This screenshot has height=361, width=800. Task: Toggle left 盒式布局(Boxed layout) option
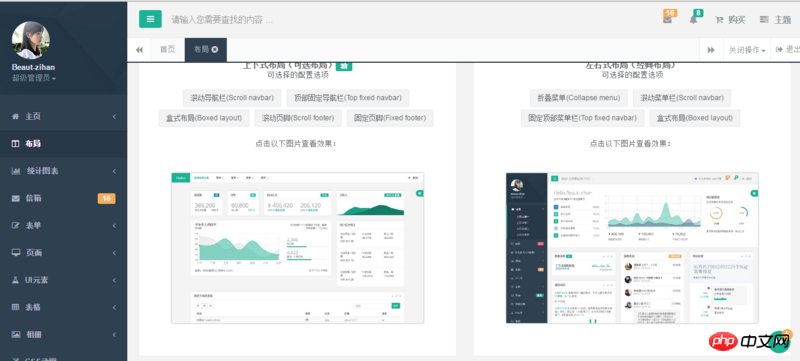click(204, 118)
